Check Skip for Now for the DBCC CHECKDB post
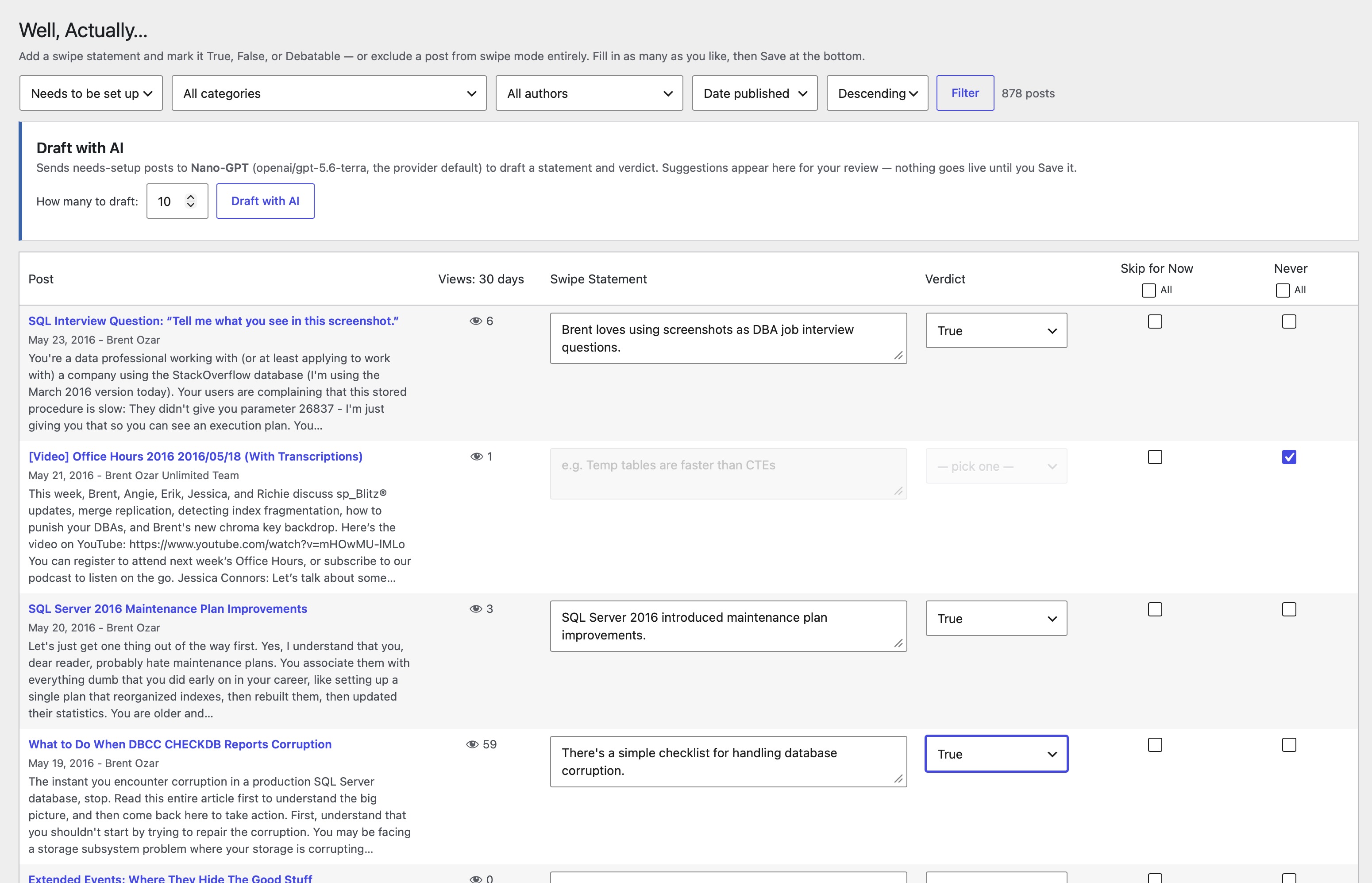 click(x=1155, y=745)
